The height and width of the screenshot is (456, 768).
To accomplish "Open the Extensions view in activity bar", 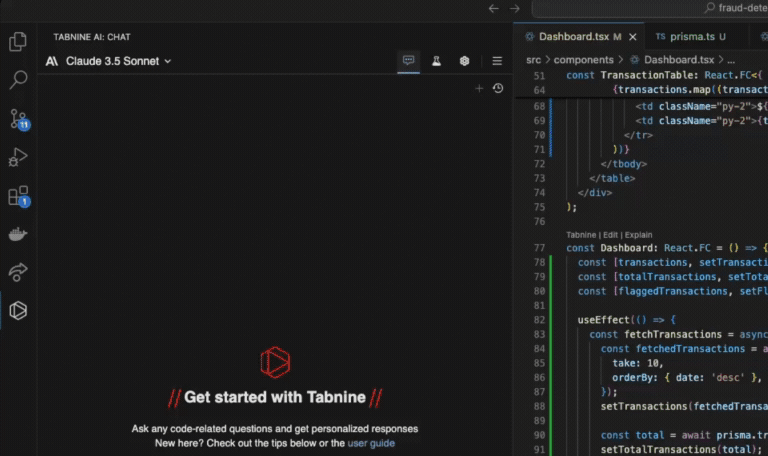I will point(18,196).
